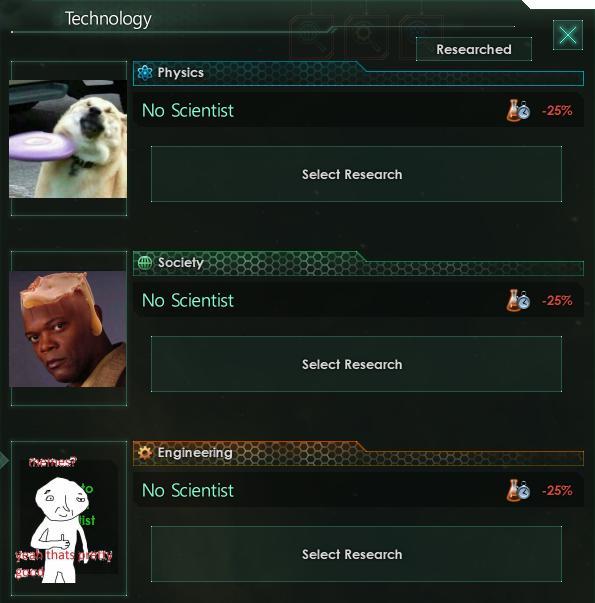Open the Researched technologies list
This screenshot has width=595, height=603.
pyautogui.click(x=474, y=49)
